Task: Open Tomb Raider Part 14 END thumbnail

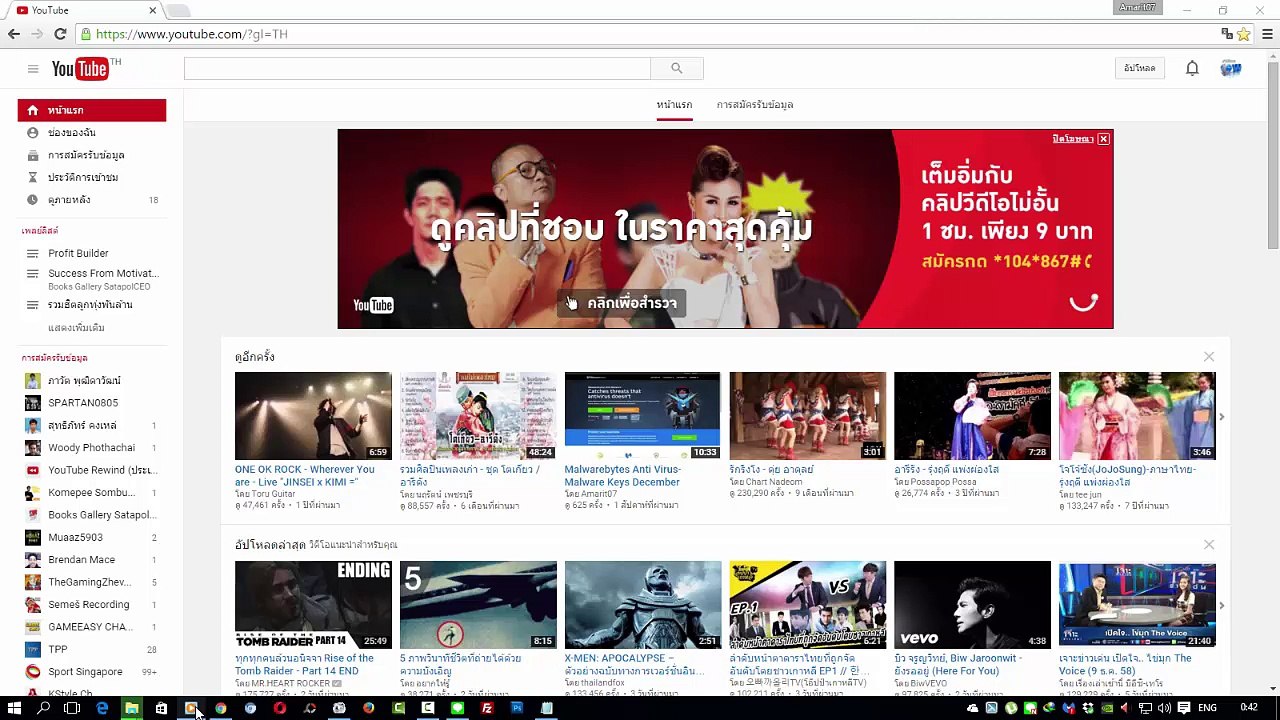Action: (x=313, y=605)
